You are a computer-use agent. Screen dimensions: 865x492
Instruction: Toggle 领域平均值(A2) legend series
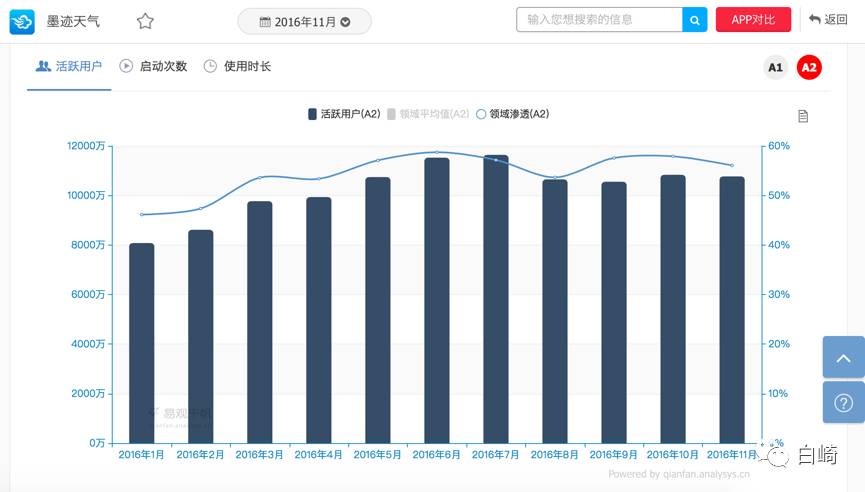pos(428,114)
